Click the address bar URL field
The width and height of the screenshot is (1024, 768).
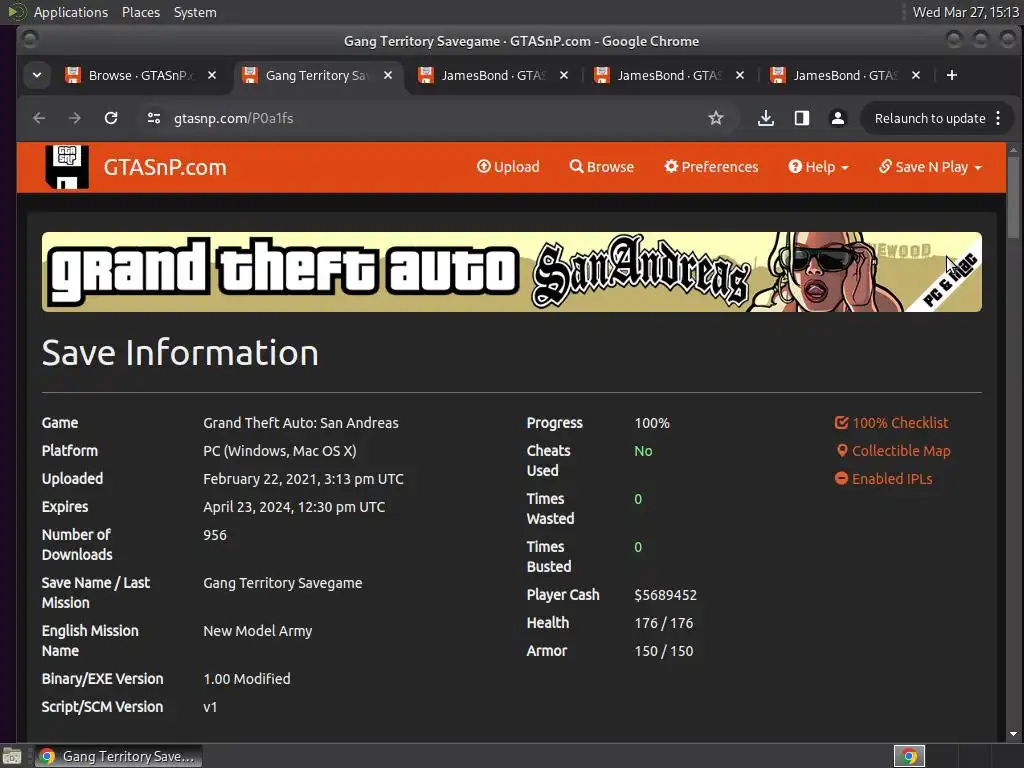tap(431, 118)
